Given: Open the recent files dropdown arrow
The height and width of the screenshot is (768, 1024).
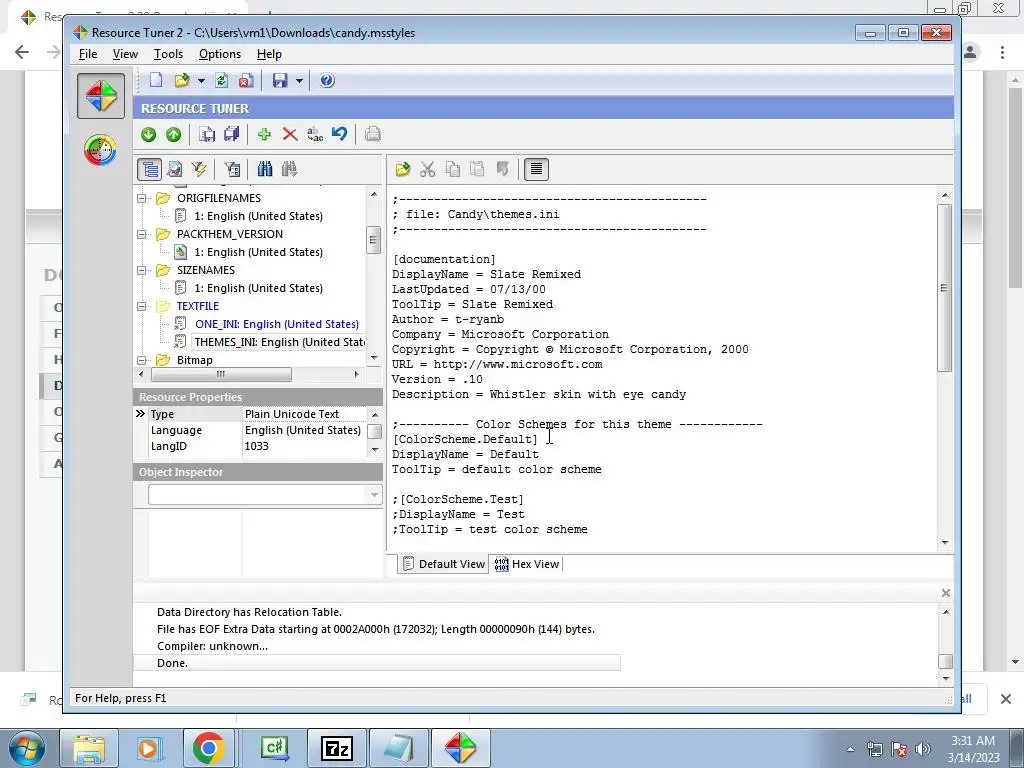Looking at the screenshot, I should click(201, 80).
